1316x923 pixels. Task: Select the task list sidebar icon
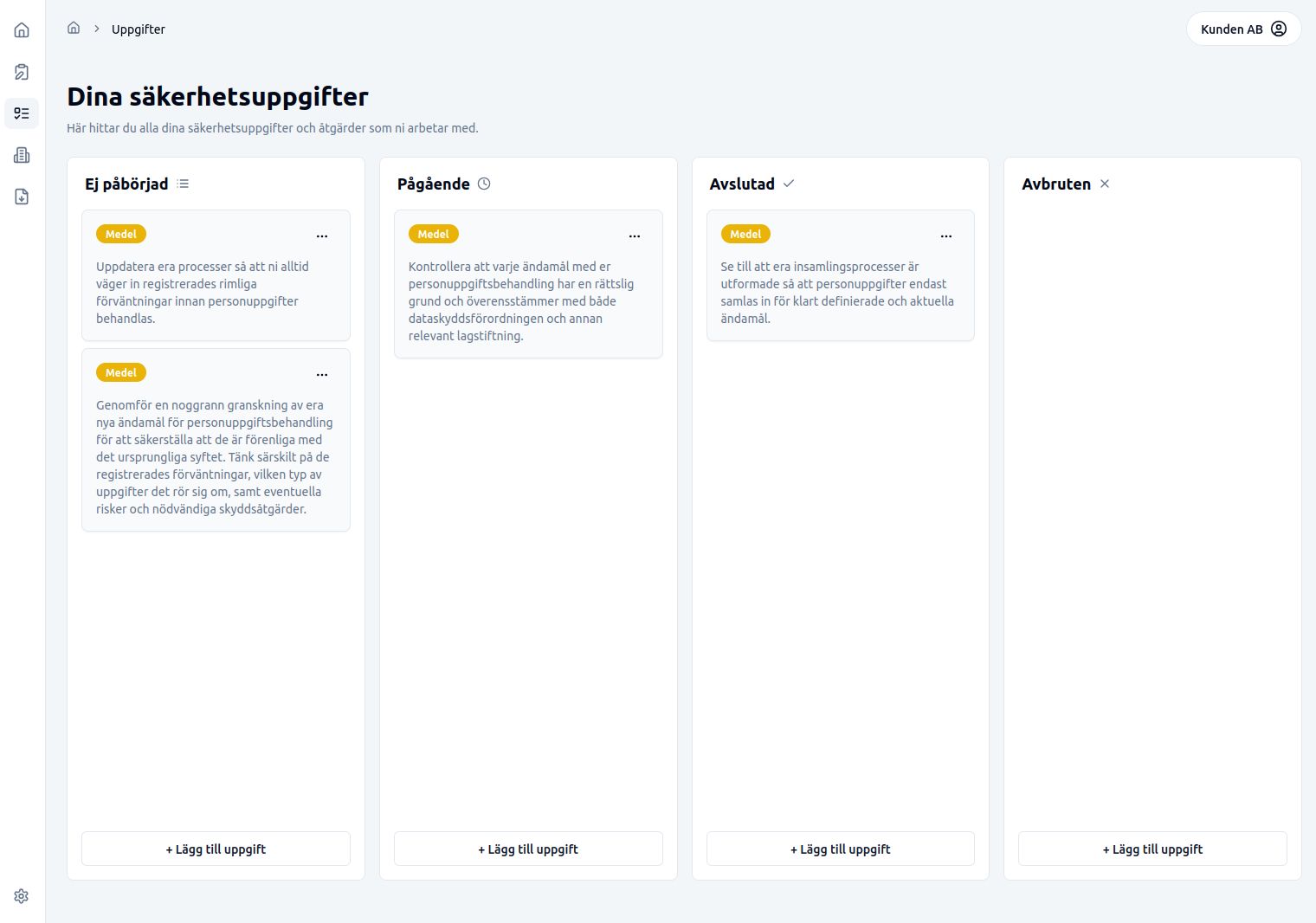tap(22, 113)
